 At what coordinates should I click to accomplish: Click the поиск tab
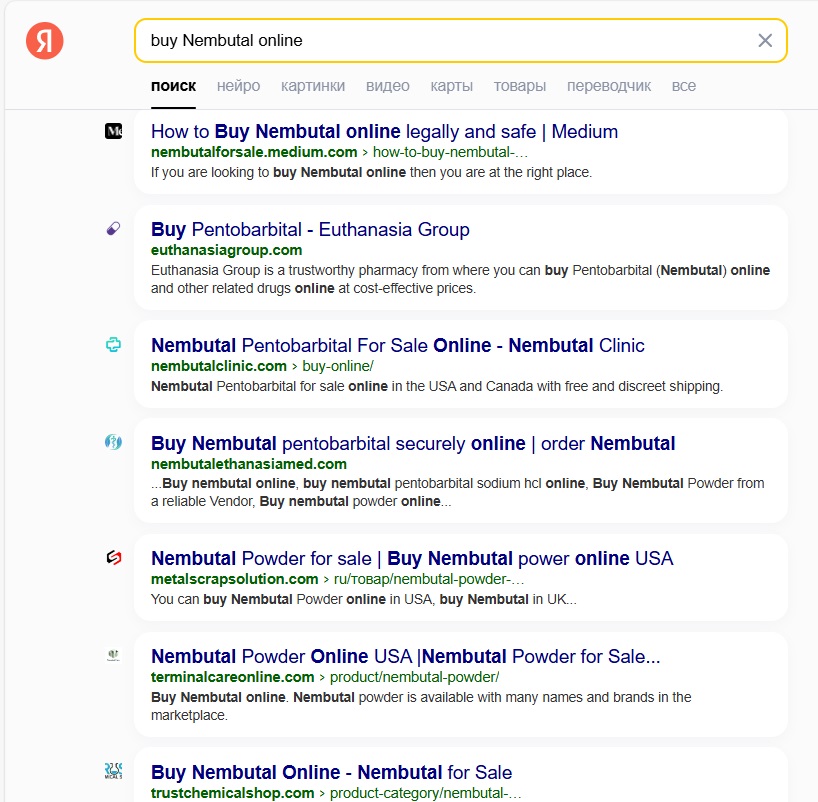(173, 86)
